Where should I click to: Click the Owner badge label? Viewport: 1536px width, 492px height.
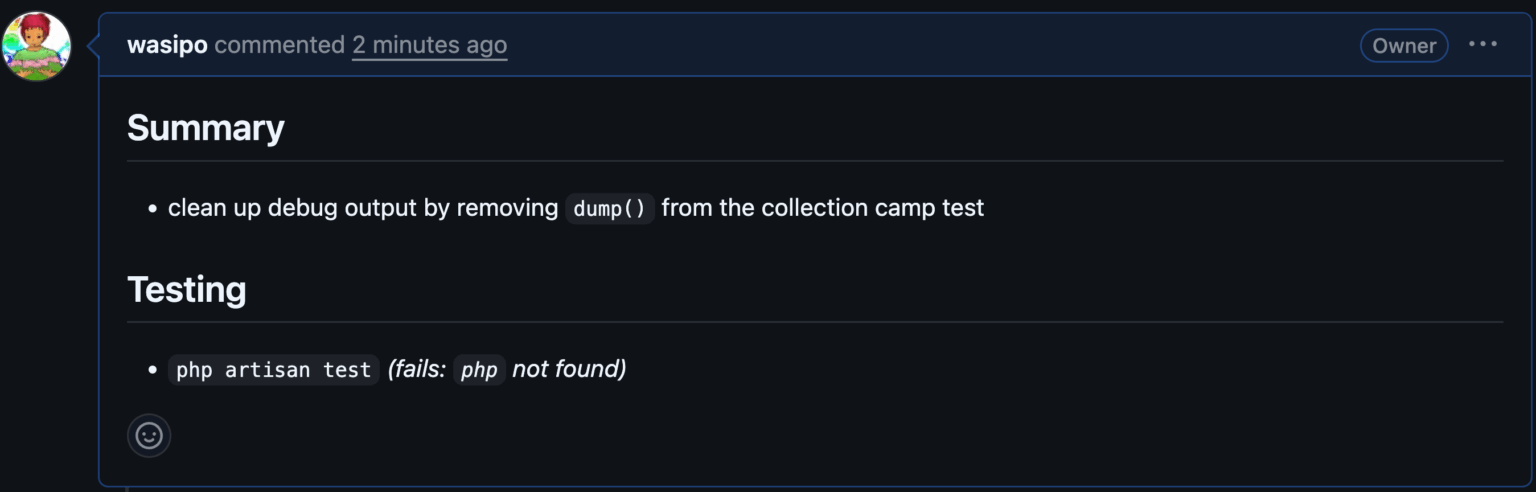1403,45
